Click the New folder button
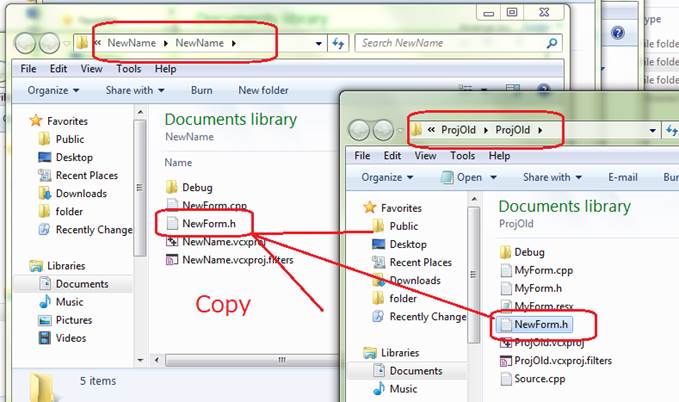 click(x=263, y=90)
